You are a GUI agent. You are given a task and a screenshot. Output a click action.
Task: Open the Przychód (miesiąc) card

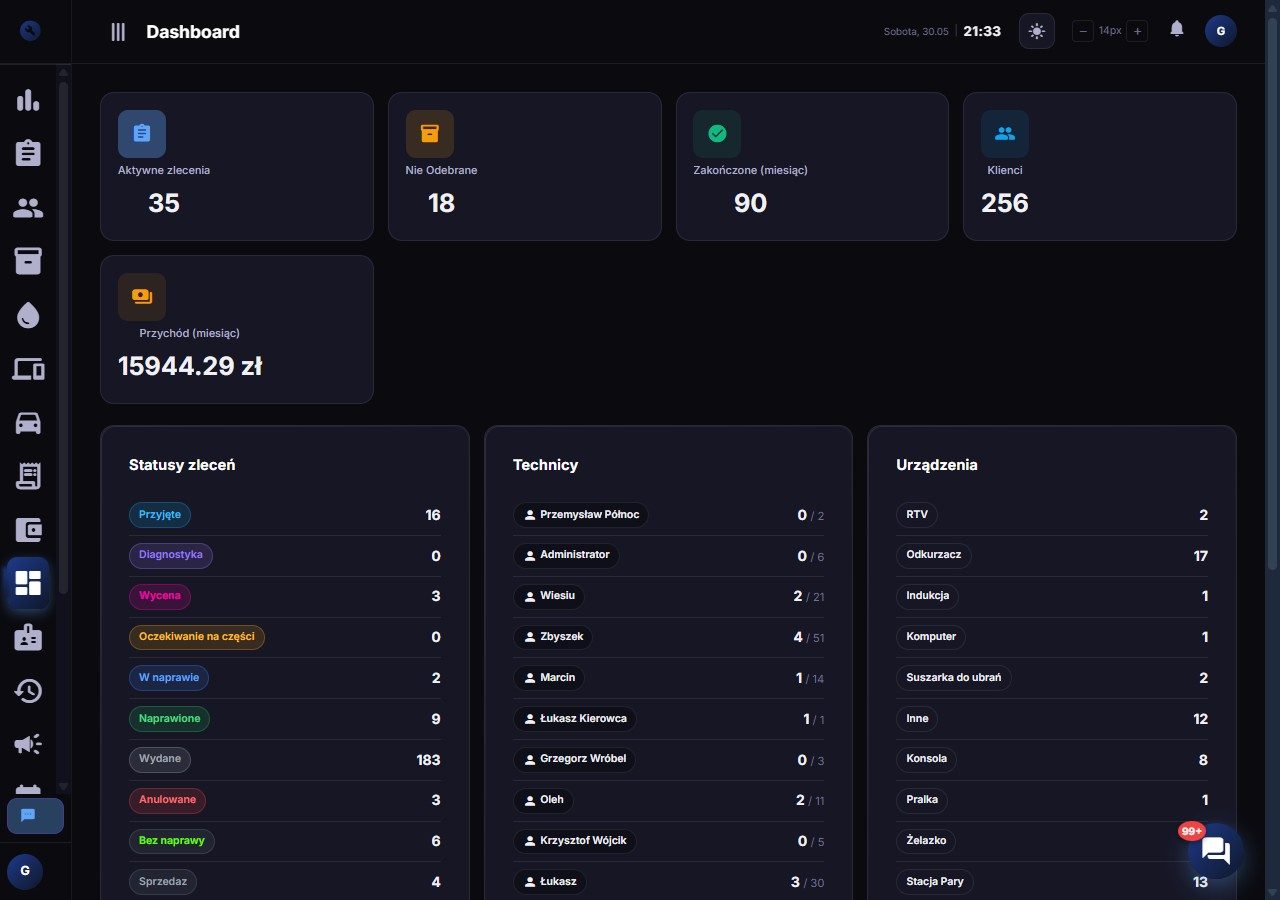coord(237,330)
